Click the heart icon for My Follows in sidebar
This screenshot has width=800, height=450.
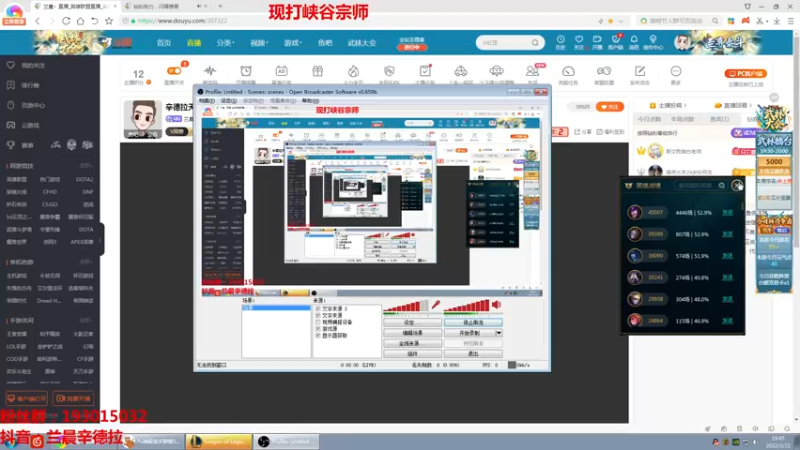[11, 65]
